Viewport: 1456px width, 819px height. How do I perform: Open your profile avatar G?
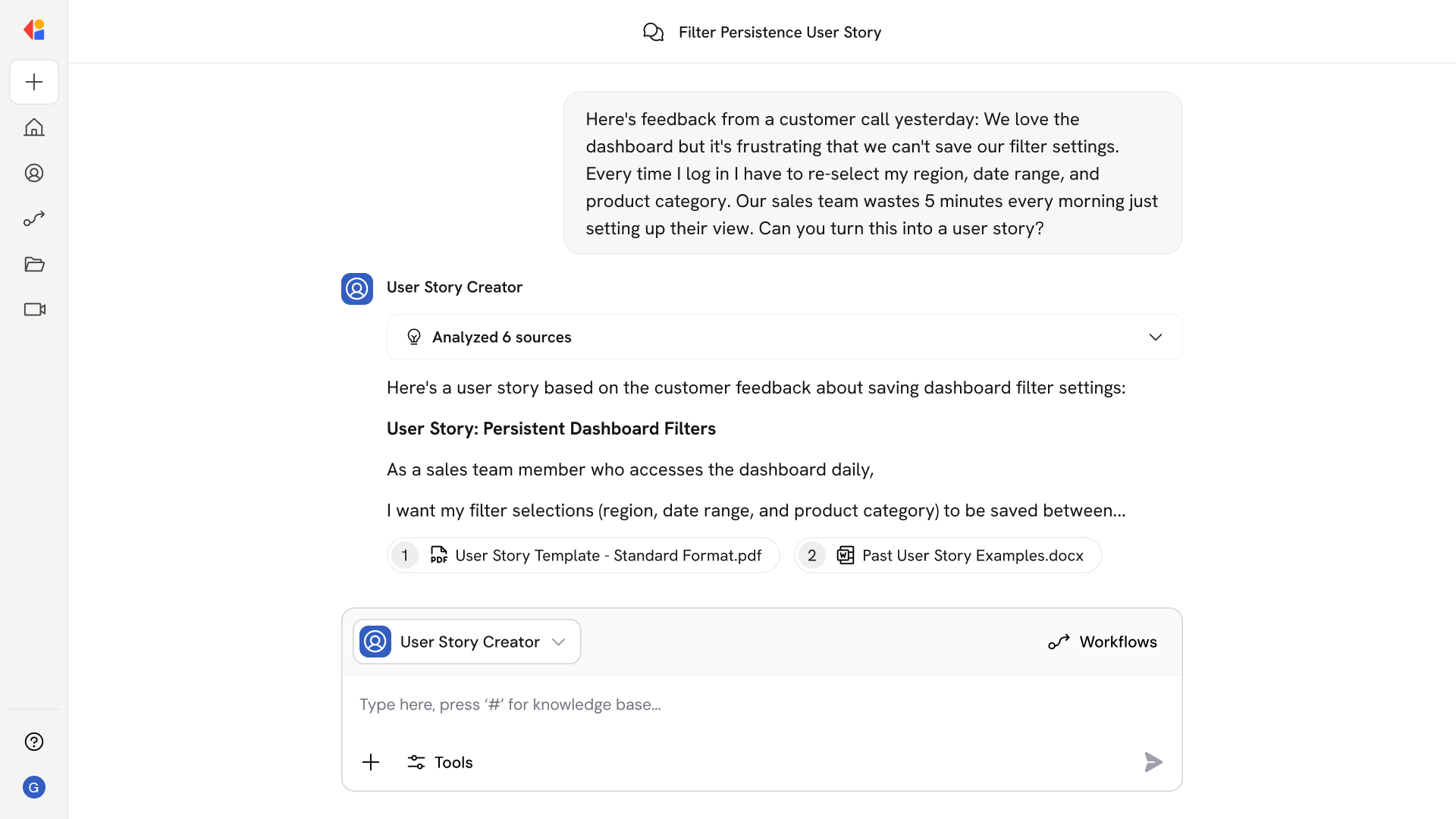point(33,787)
